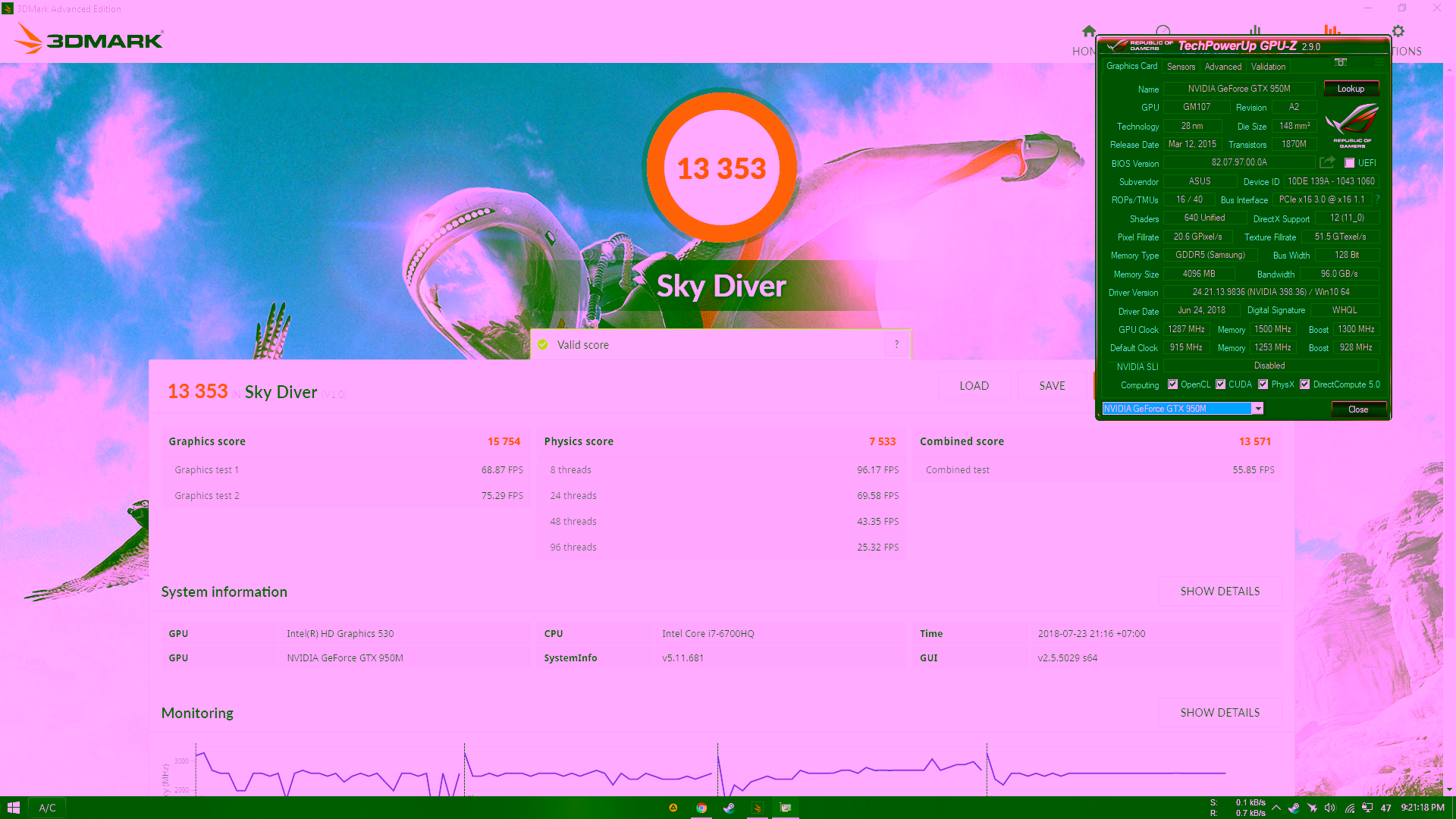Click the ROG logo in GPU-Z card panel
The image size is (1456, 819).
click(1352, 127)
